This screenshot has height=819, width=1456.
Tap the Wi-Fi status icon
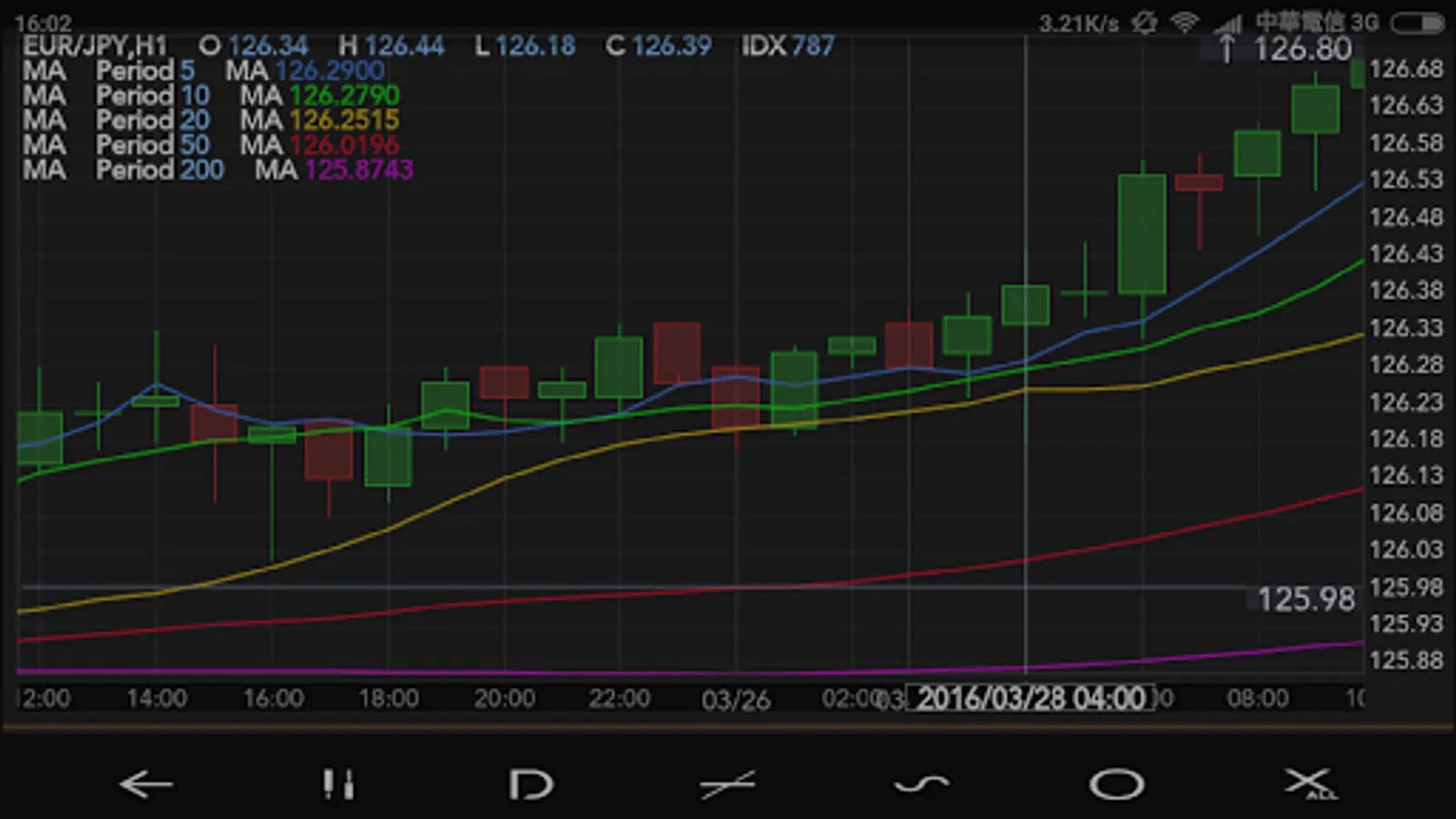(x=1184, y=22)
